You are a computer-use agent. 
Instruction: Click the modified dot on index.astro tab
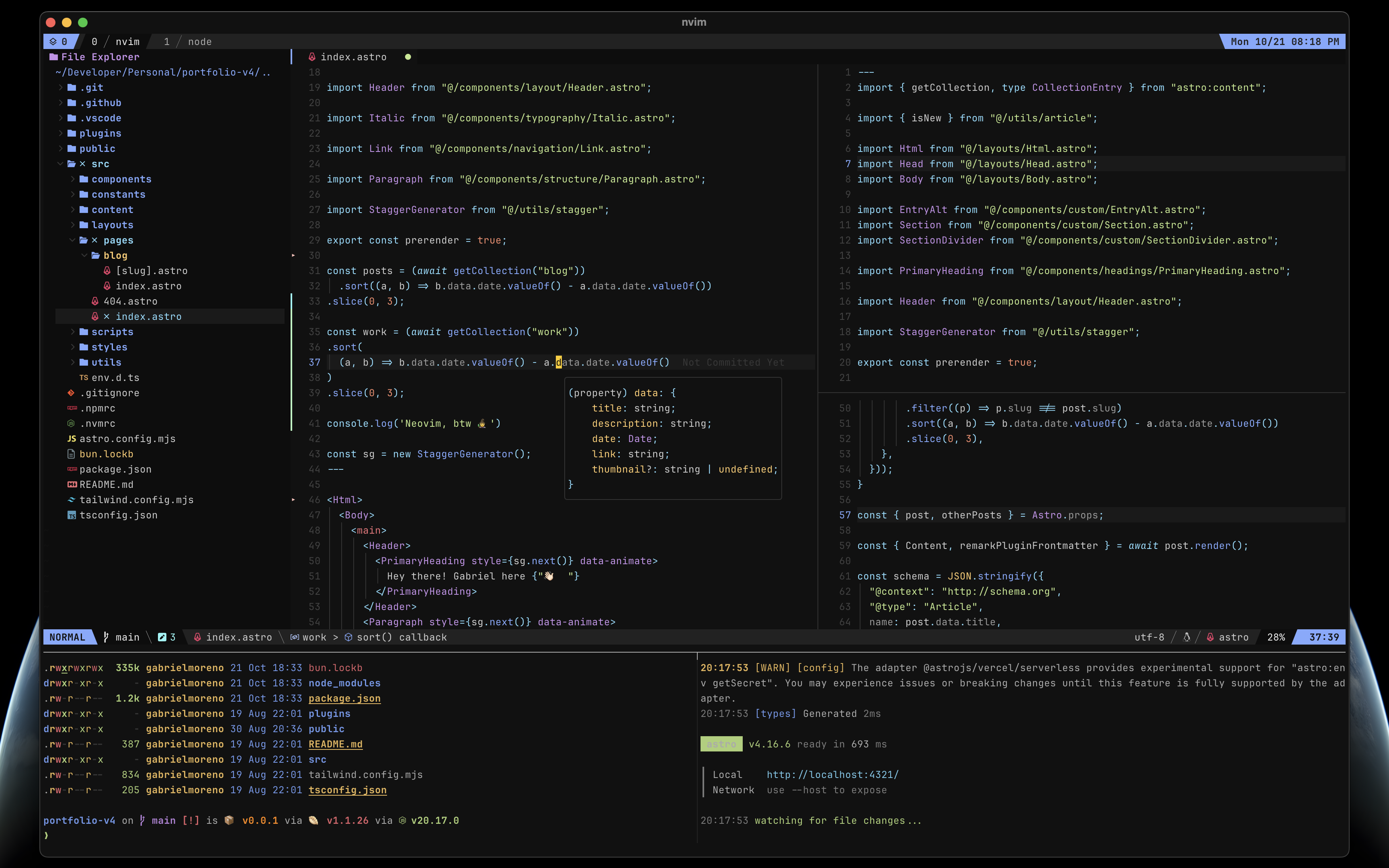pyautogui.click(x=408, y=57)
